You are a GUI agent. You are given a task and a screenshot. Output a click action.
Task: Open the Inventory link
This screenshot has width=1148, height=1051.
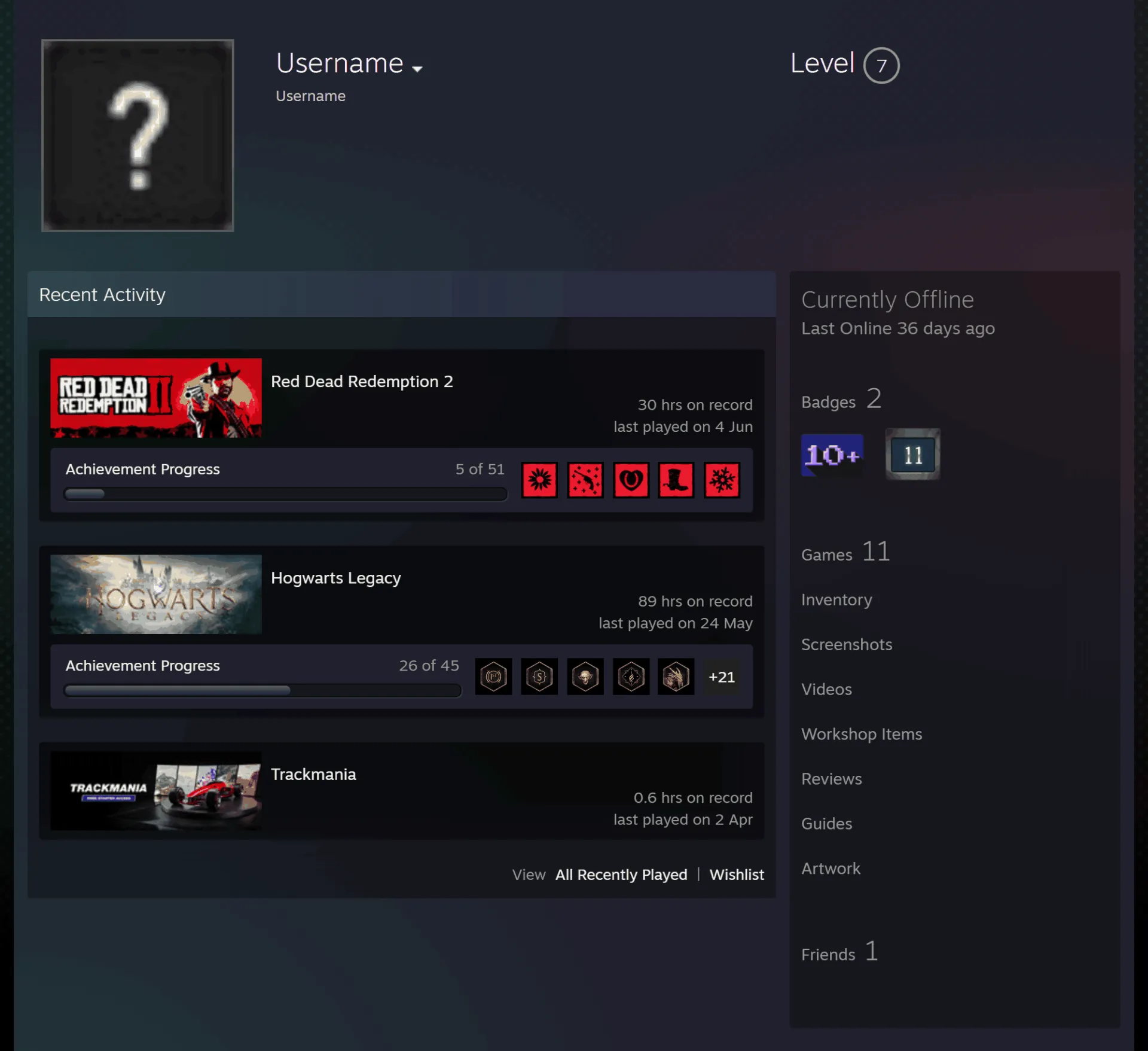836,599
